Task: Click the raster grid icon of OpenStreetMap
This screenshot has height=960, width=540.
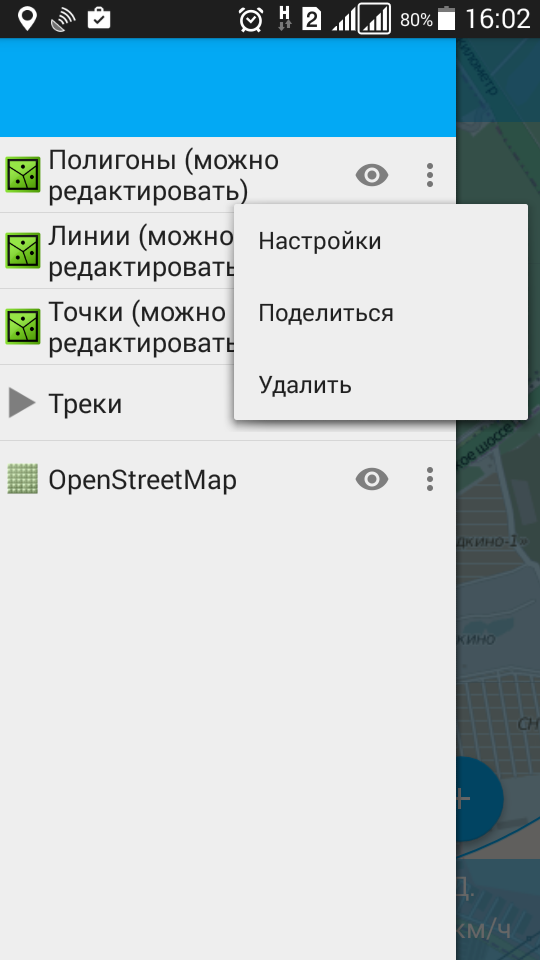Action: click(x=23, y=479)
